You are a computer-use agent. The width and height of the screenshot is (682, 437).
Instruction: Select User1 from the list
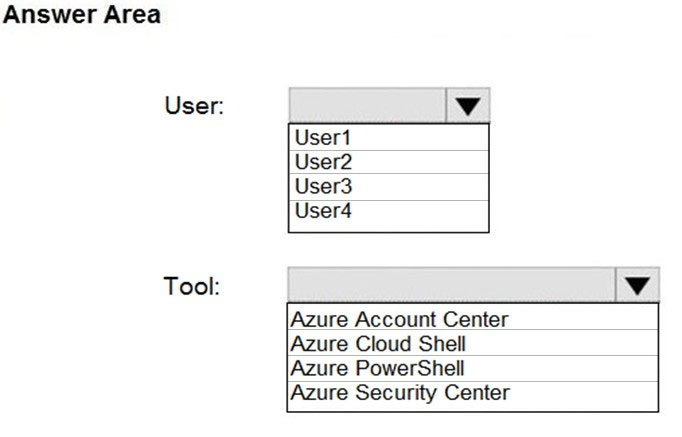388,138
